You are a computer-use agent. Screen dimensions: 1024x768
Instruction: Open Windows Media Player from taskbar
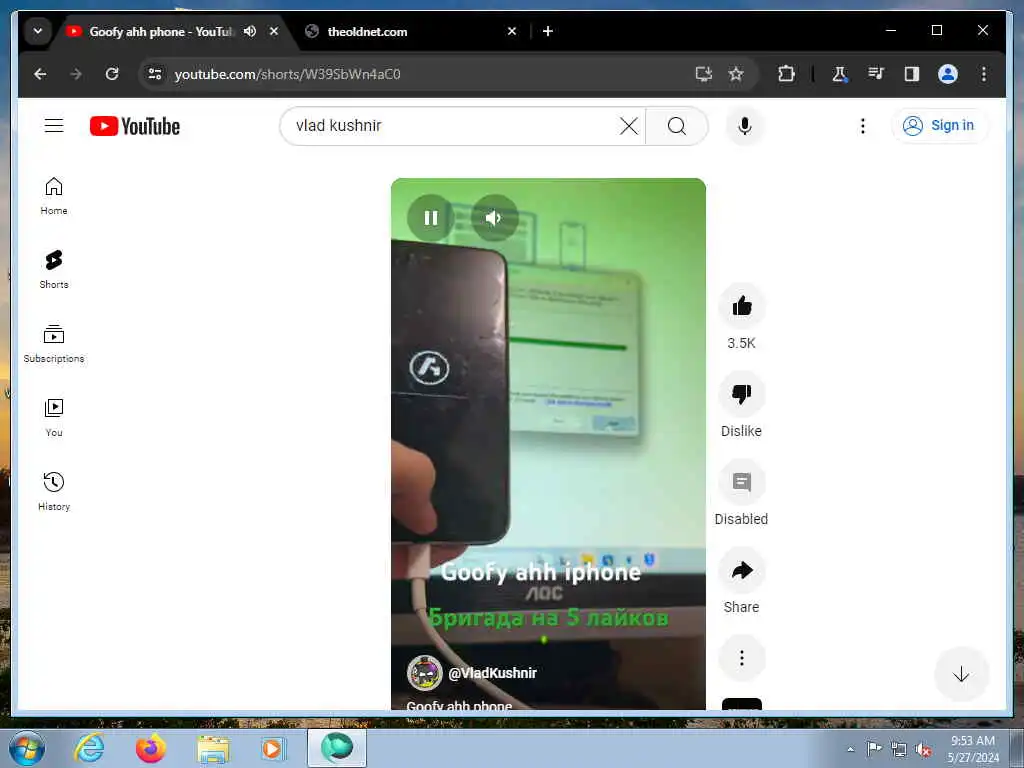(273, 748)
